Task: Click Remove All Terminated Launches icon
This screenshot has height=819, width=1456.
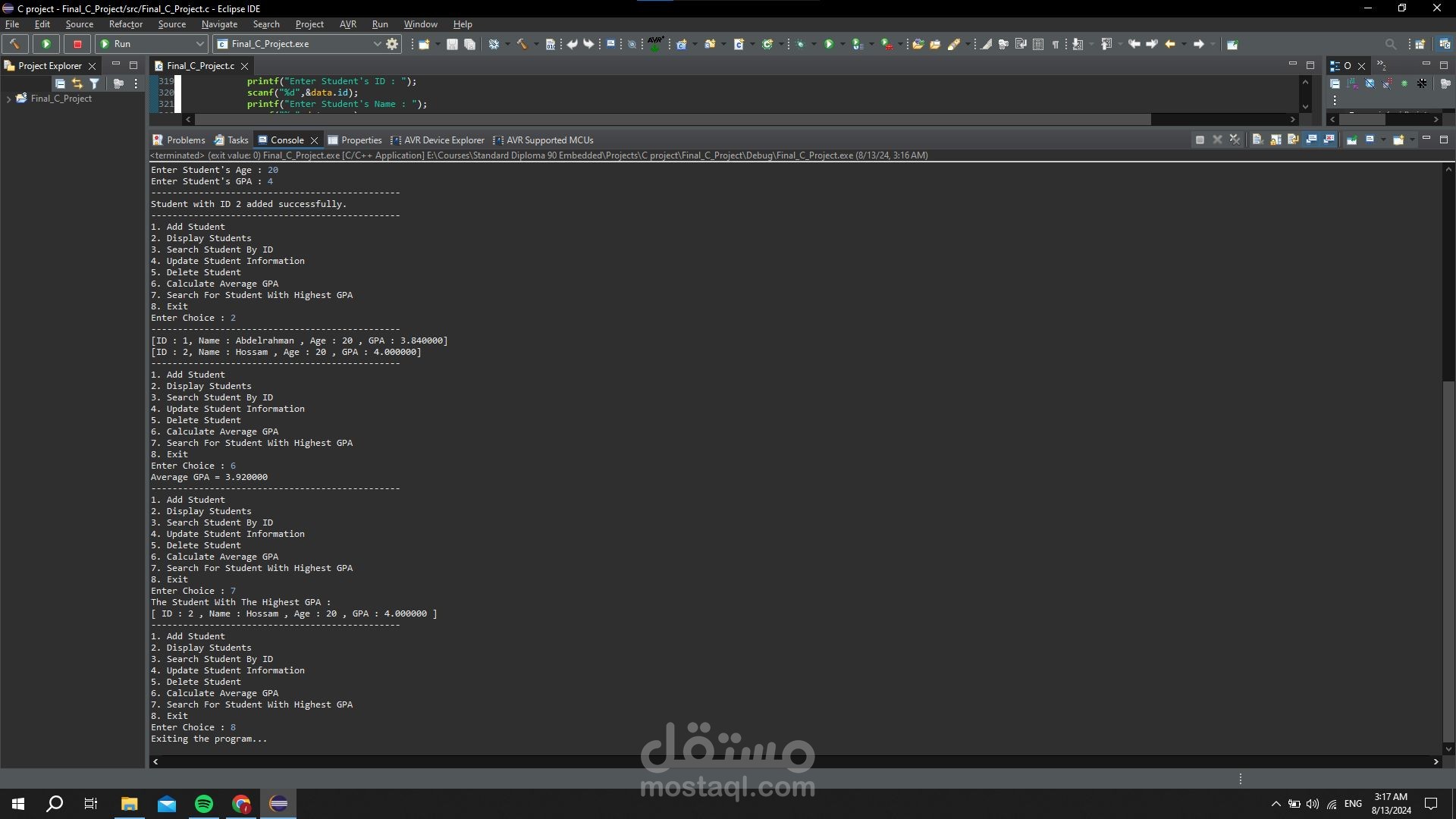Action: pyautogui.click(x=1235, y=140)
